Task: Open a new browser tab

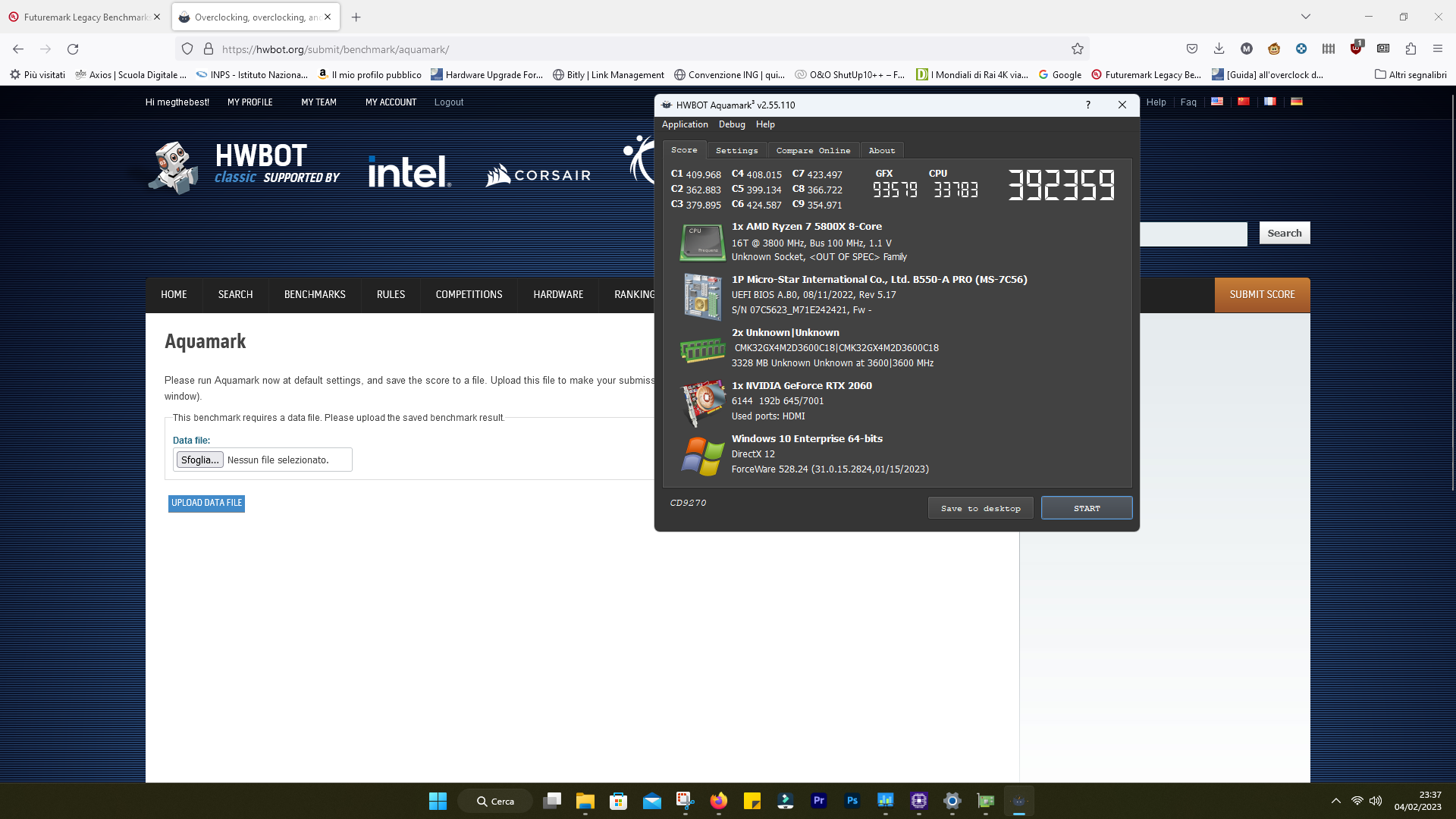Action: pos(356,17)
